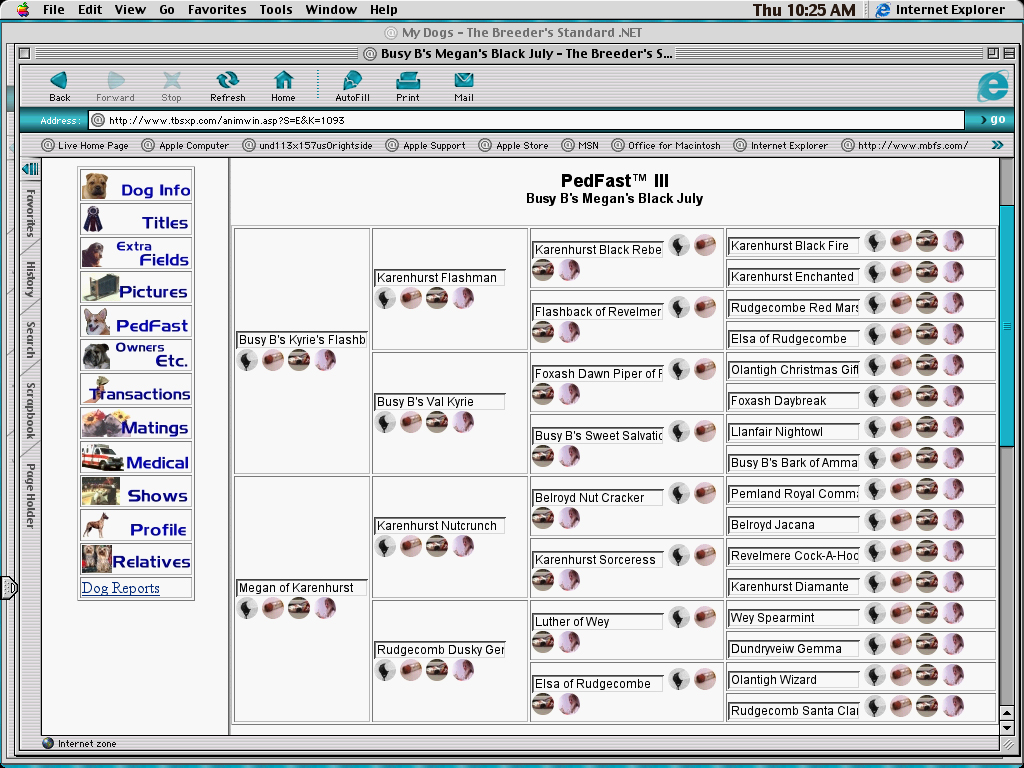Image resolution: width=1024 pixels, height=768 pixels.
Task: Open the Pictures sidebar section
Action: [136, 290]
